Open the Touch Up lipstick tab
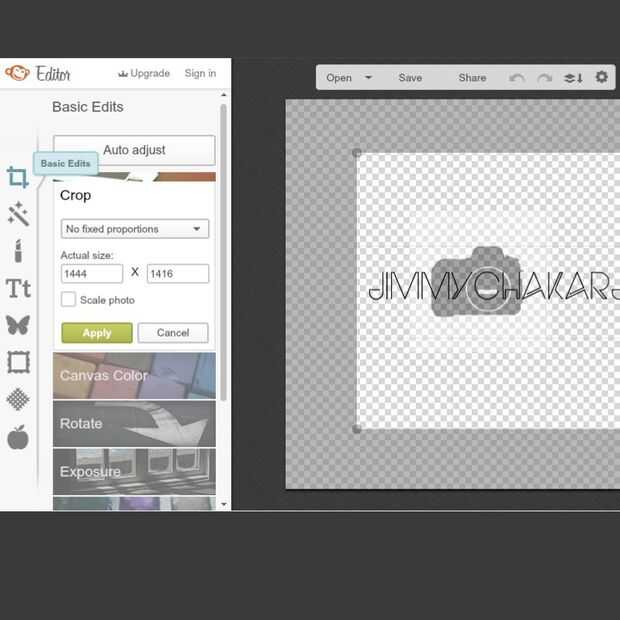Screen dimensions: 620x620 [x=18, y=251]
